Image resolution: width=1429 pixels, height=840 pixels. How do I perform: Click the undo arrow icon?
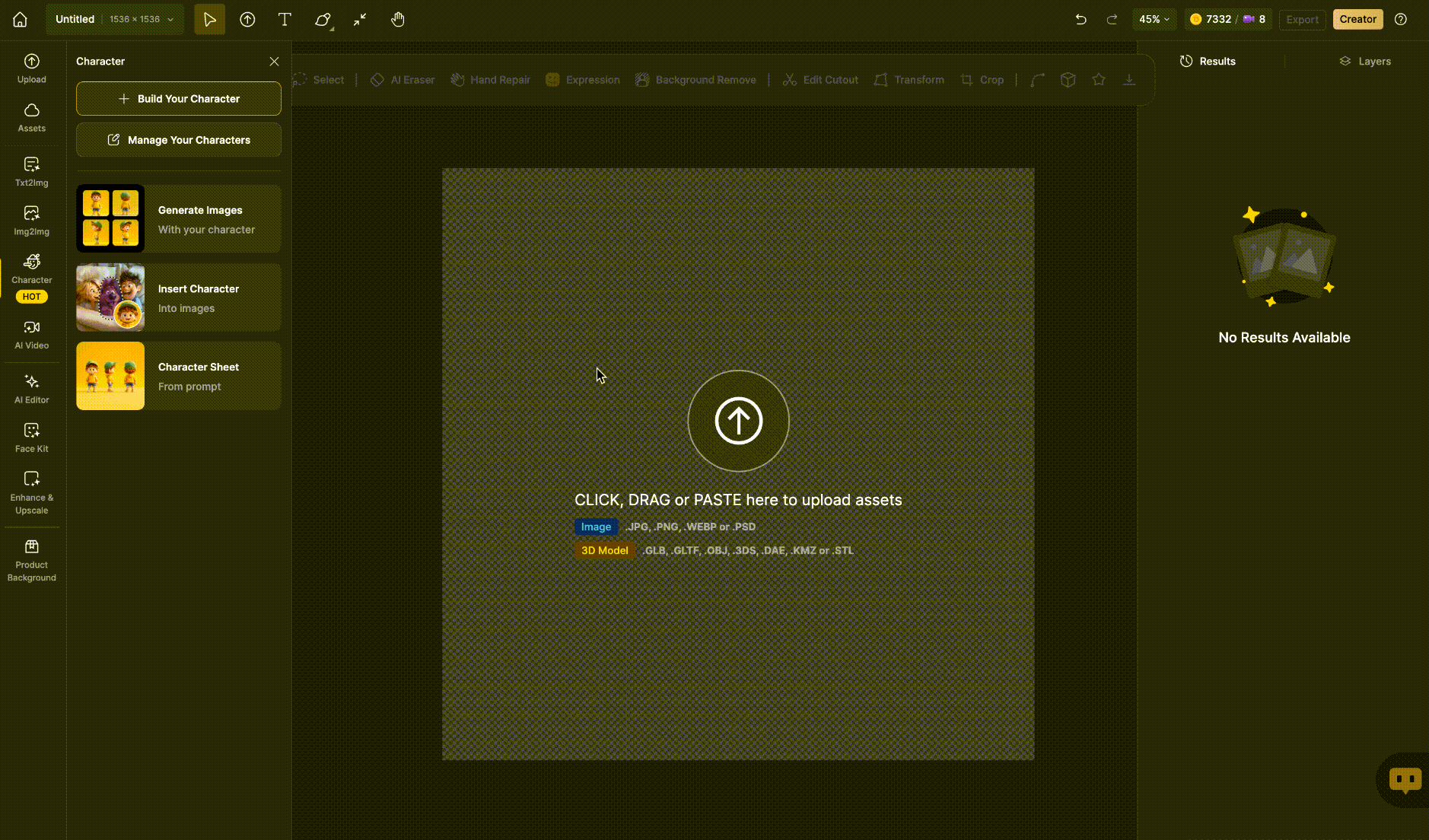pos(1081,20)
